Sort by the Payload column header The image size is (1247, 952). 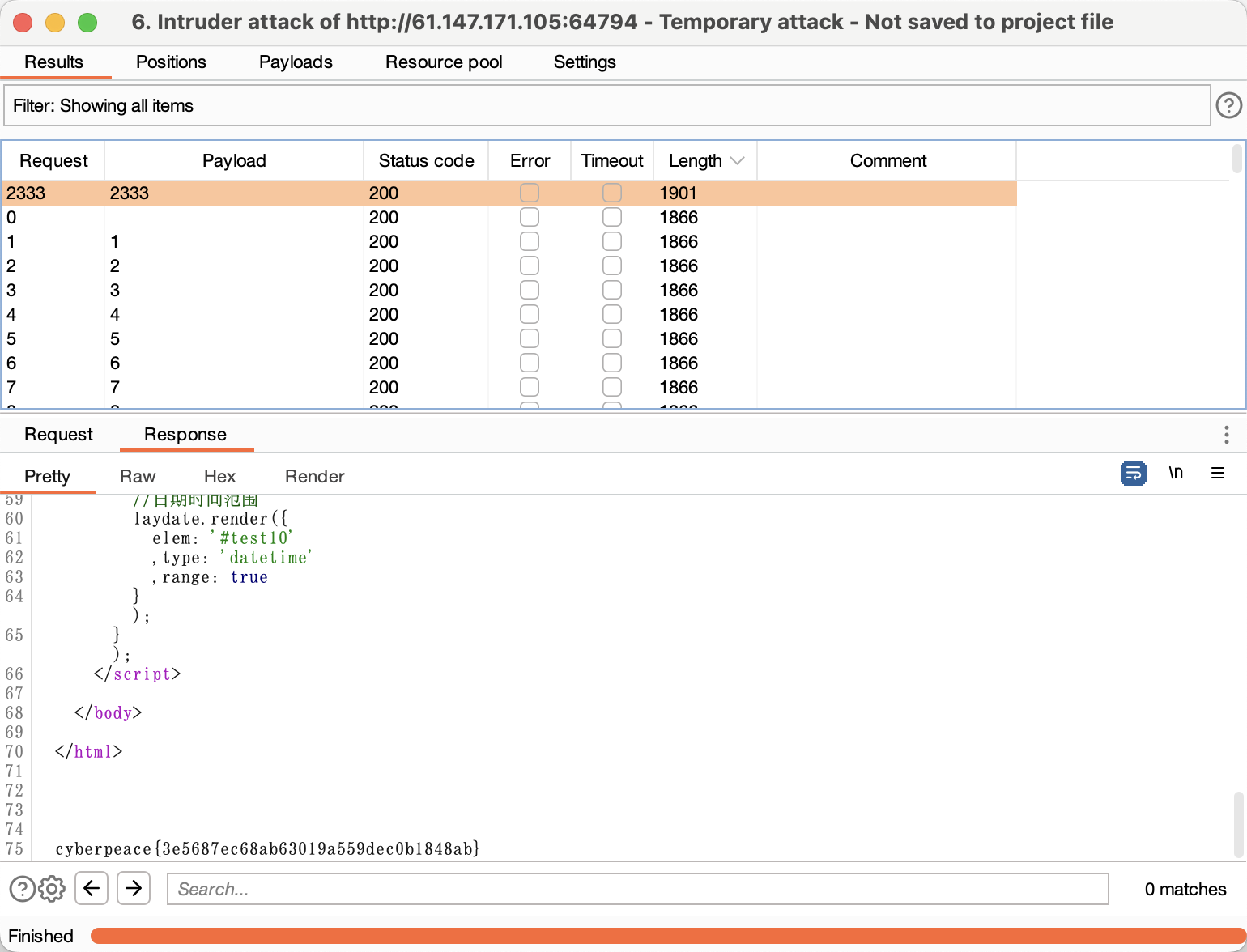pos(234,160)
